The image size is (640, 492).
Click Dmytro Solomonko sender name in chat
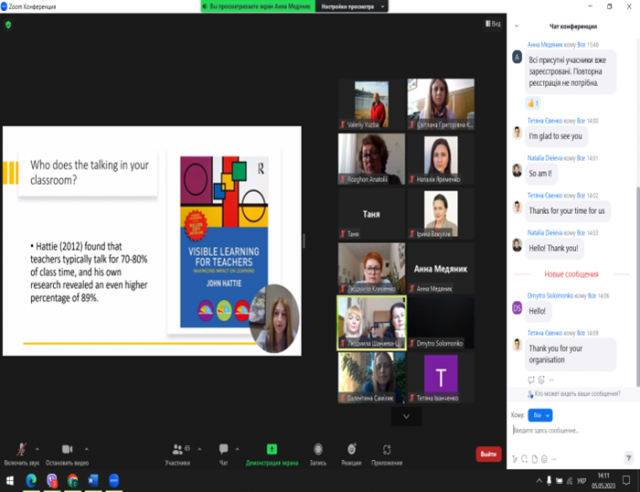(x=550, y=296)
